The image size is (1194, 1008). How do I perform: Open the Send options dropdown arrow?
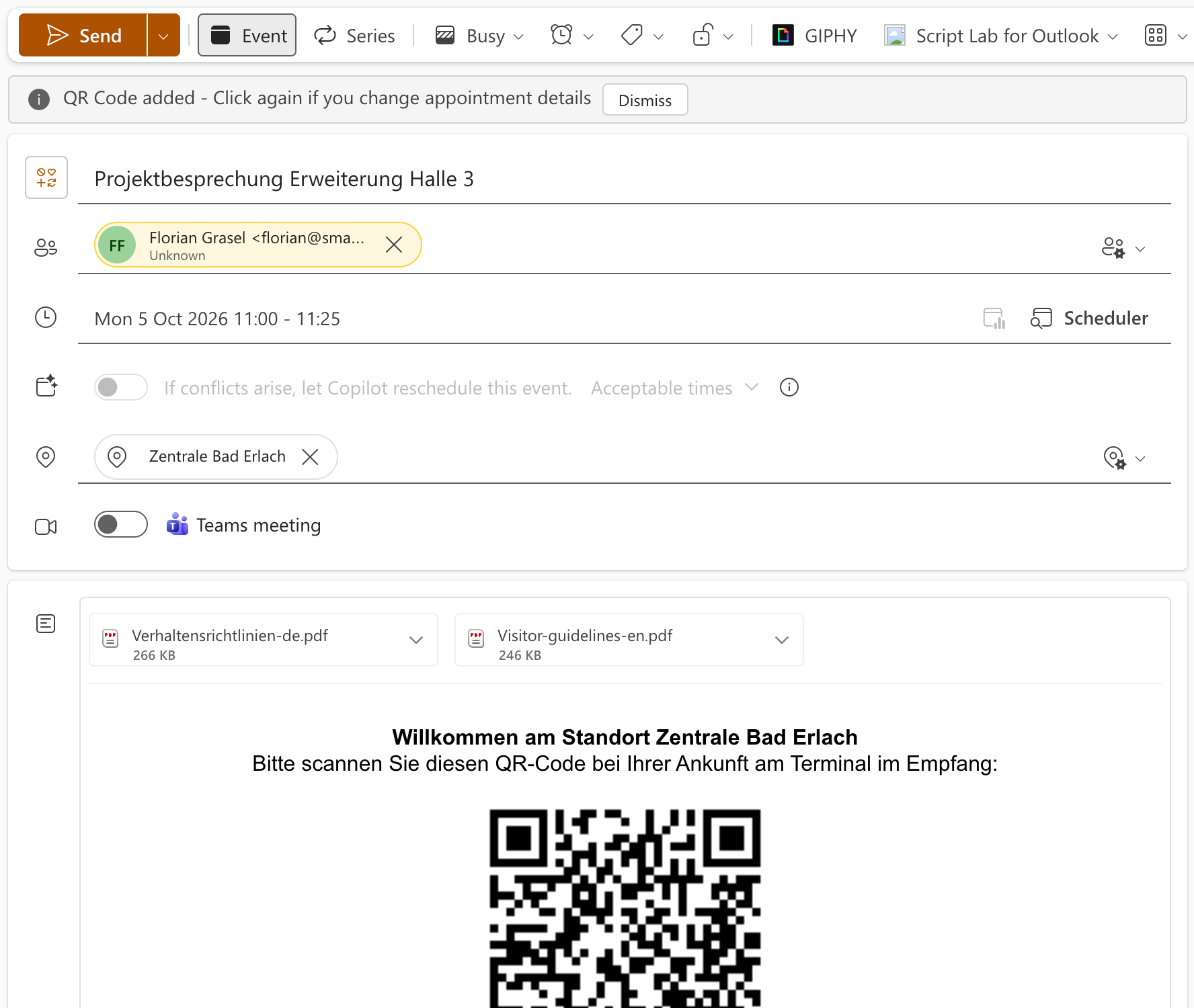(x=164, y=35)
